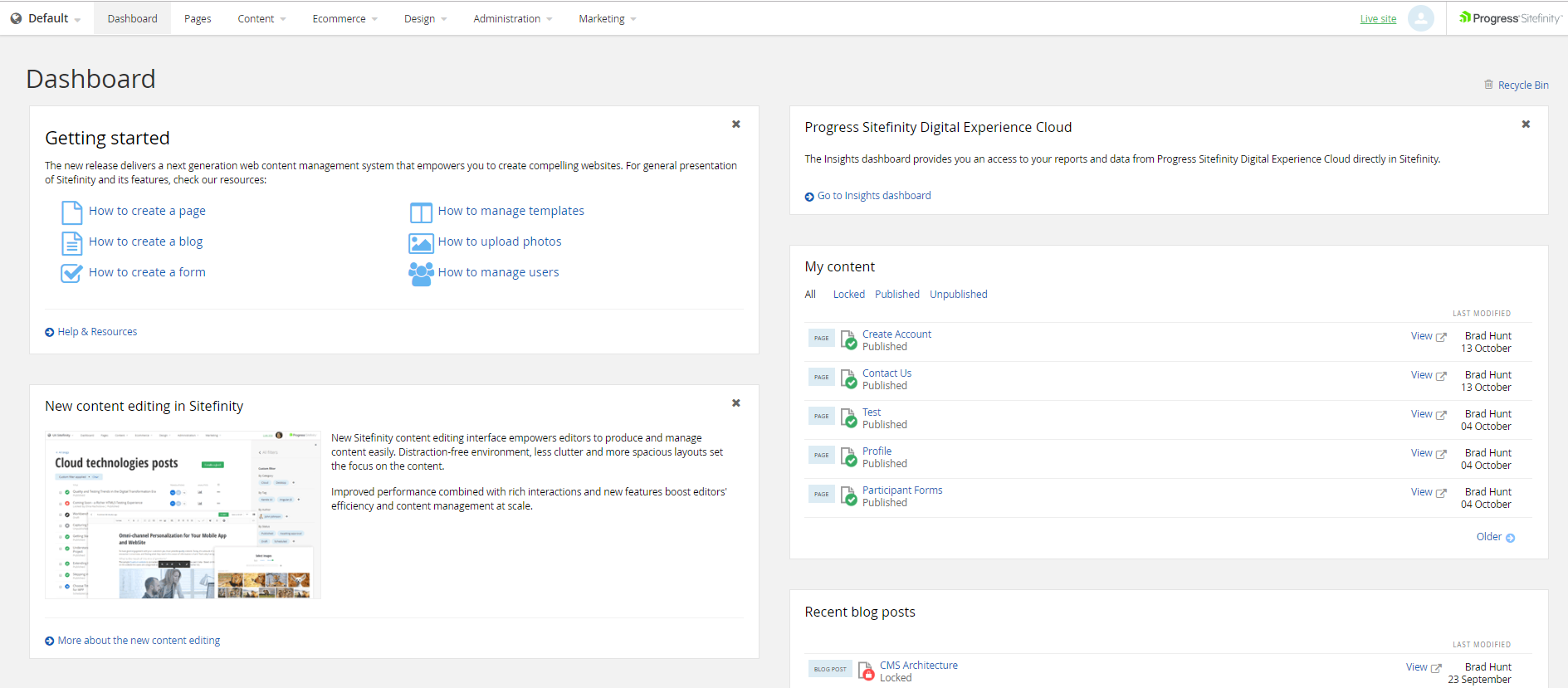Expand the Marketing menu
1568x688 pixels.
(607, 18)
